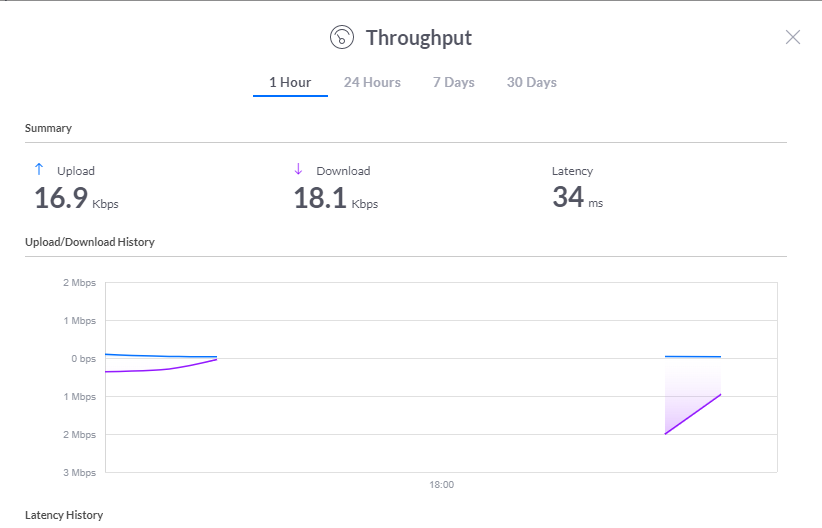Image resolution: width=822 pixels, height=528 pixels.
Task: Click the blue Upload arrow icon
Action: point(39,169)
